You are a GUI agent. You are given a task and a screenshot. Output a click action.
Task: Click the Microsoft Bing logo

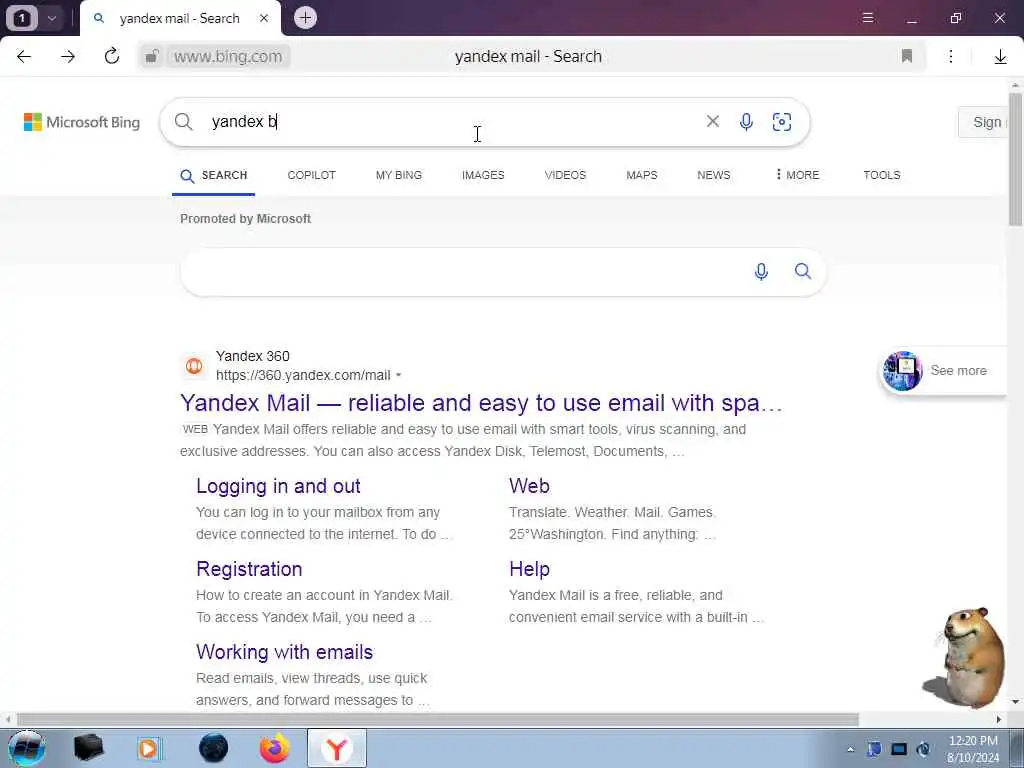tap(82, 122)
